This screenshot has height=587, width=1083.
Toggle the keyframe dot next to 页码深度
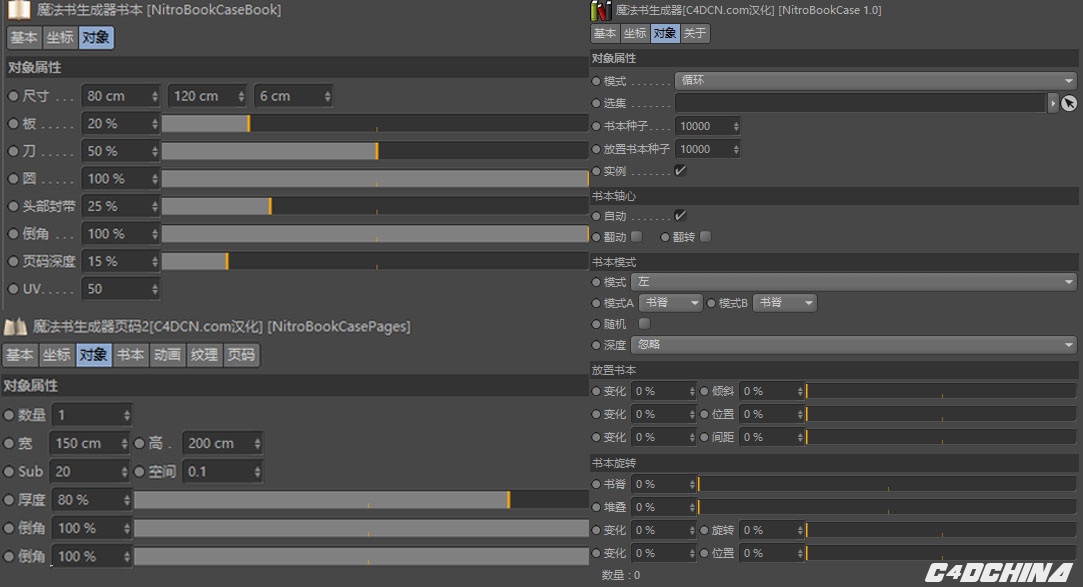(x=13, y=262)
